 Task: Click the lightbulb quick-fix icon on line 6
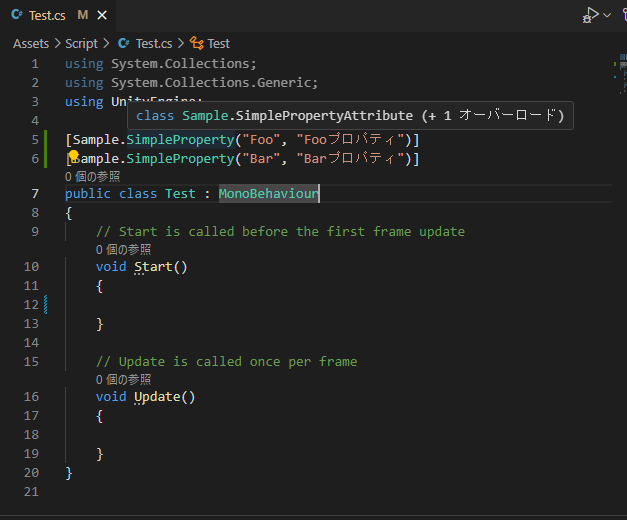(x=73, y=156)
